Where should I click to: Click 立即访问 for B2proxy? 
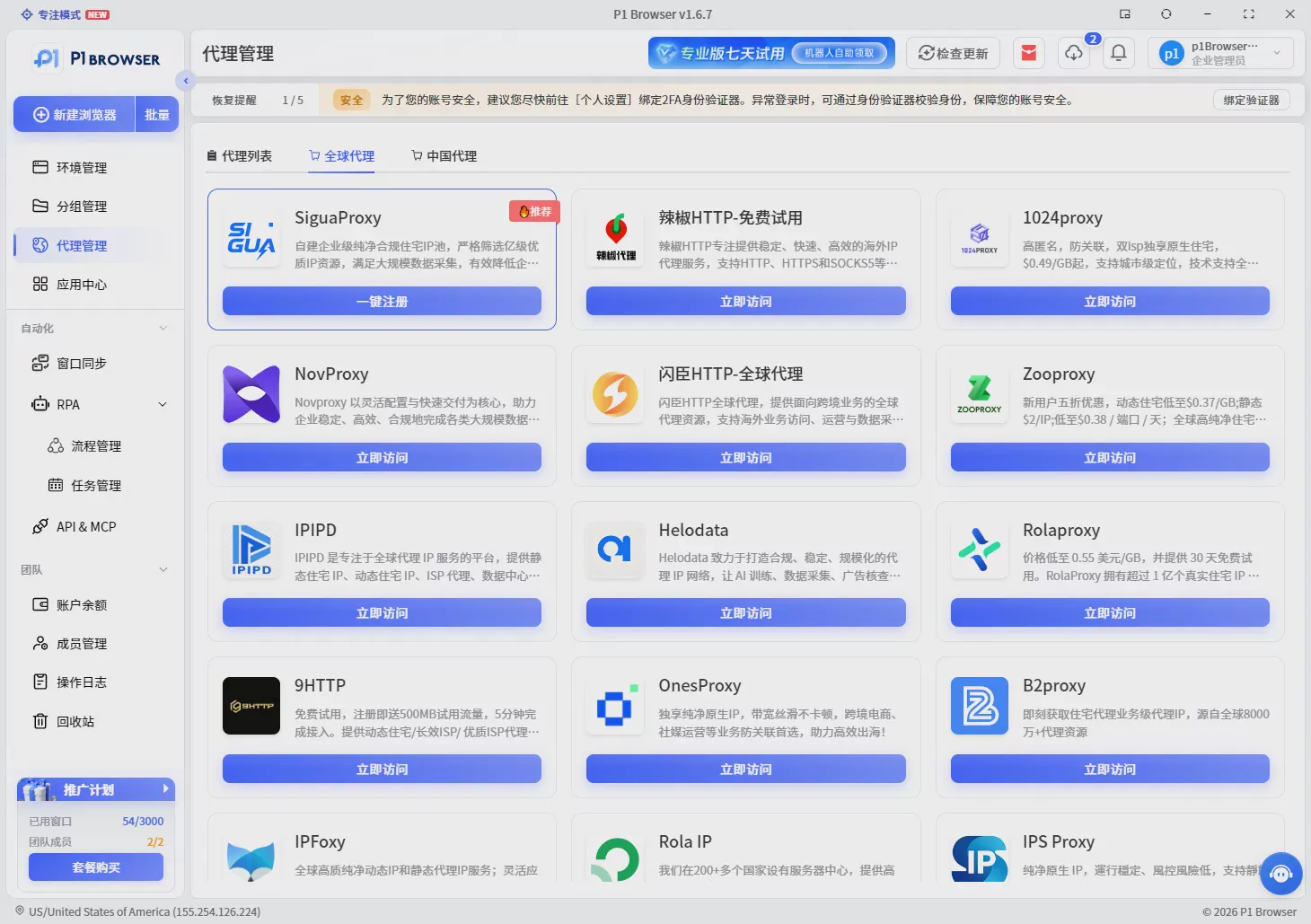click(x=1110, y=770)
